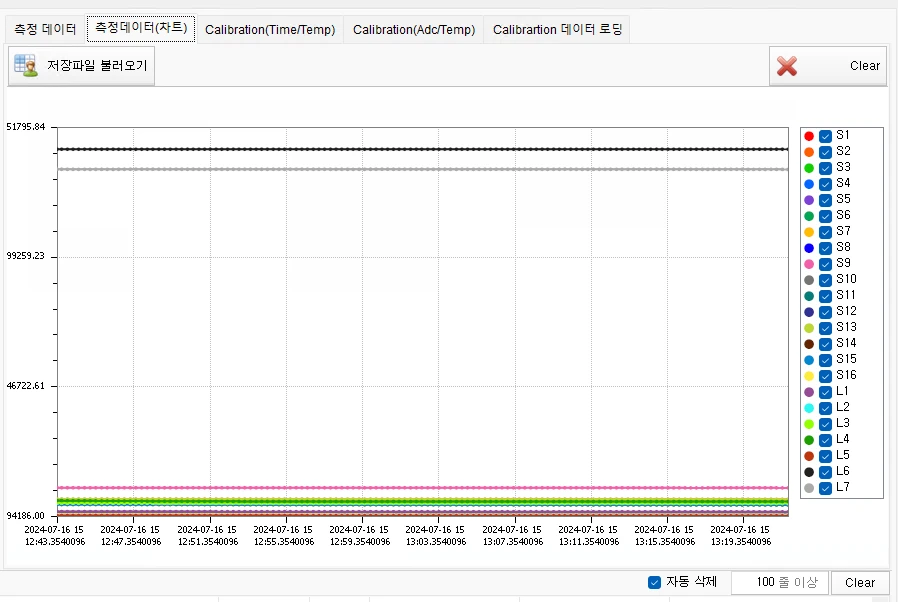
Task: Click the brown S14 color dot
Action: (809, 344)
